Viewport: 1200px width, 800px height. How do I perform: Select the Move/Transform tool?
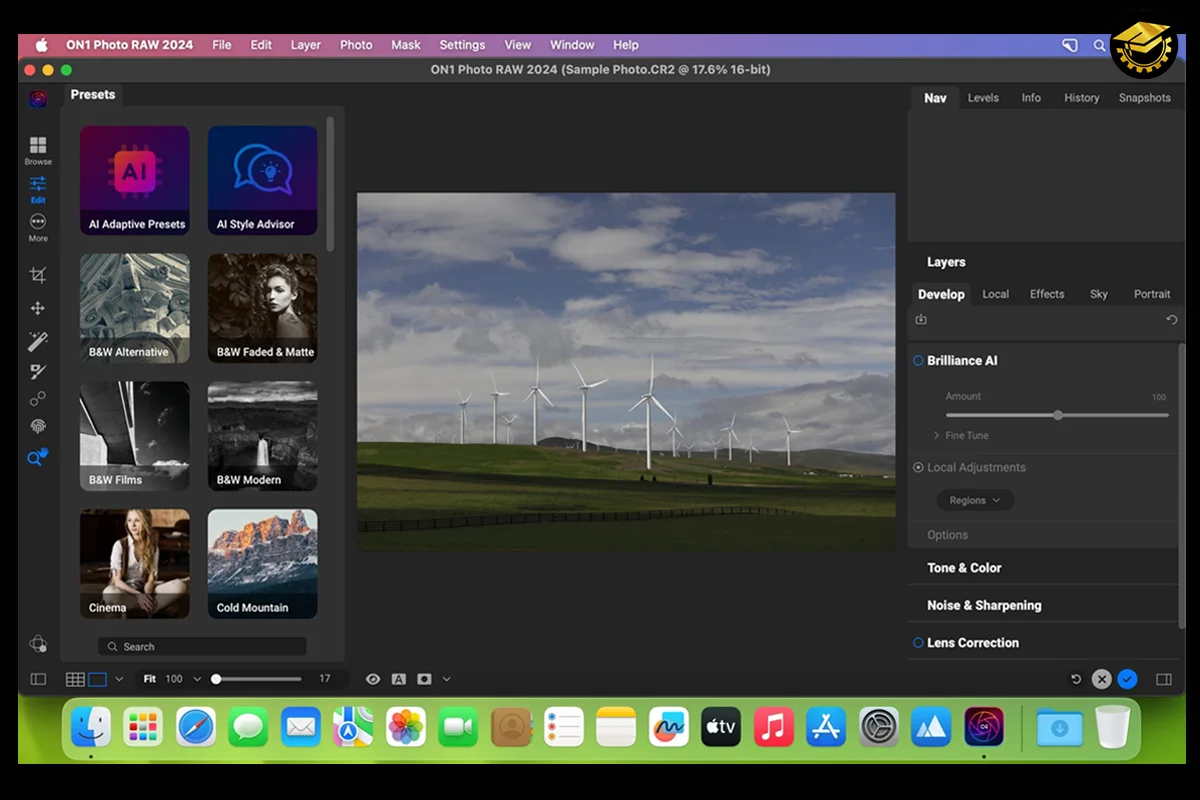coord(38,309)
